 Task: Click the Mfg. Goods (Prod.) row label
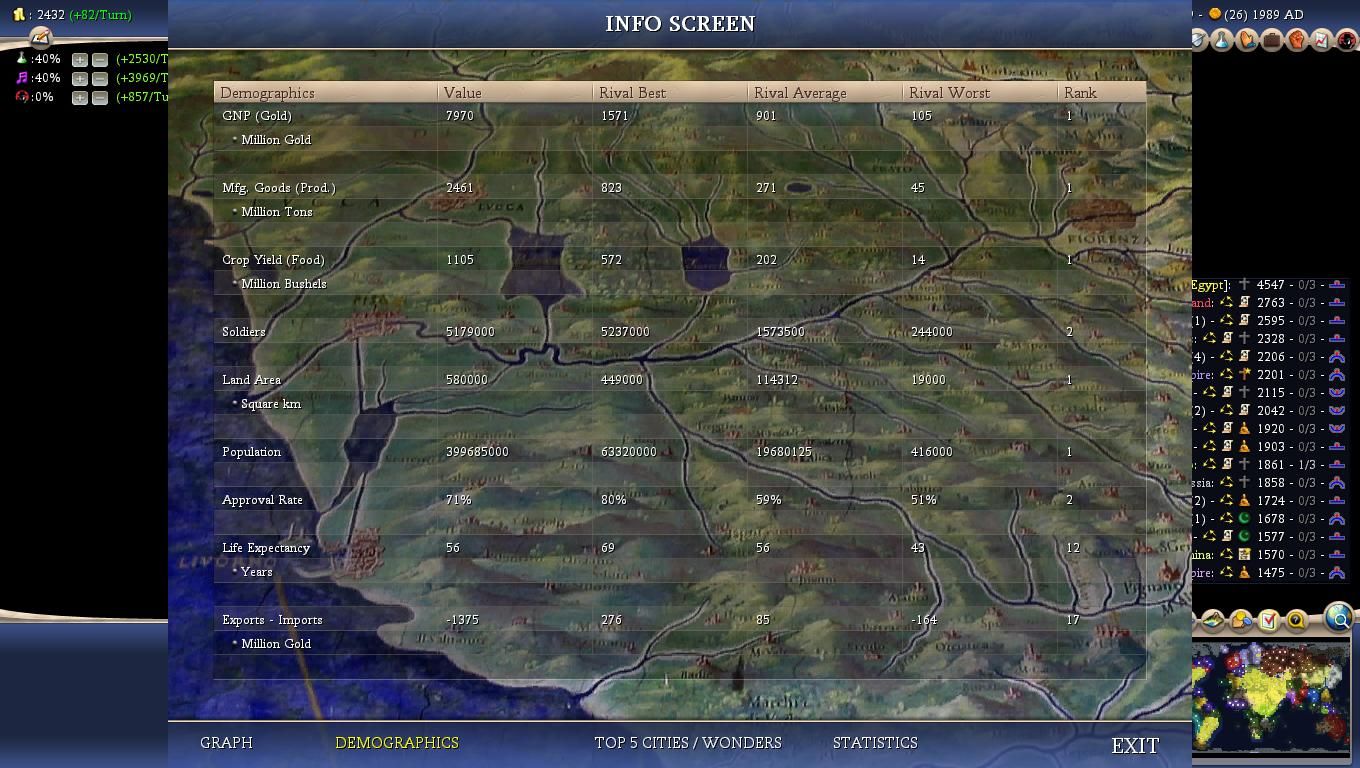click(x=279, y=188)
